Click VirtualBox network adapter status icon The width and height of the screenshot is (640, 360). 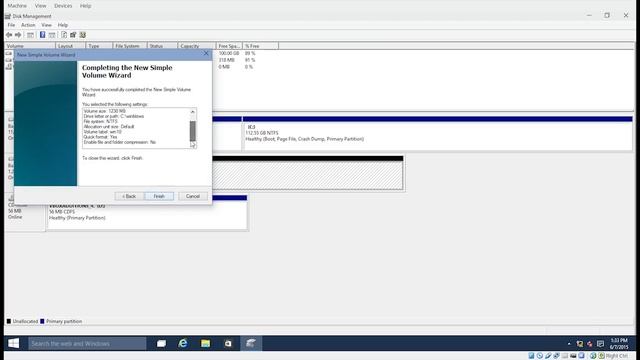pos(556,356)
